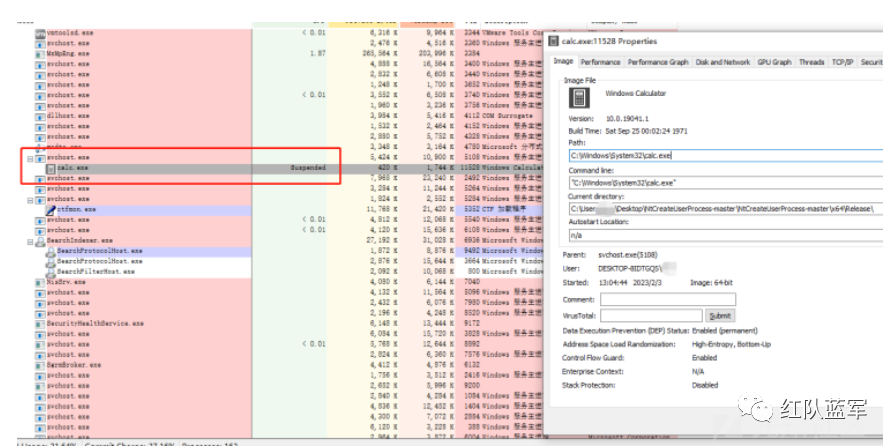Click icon of svchost.exe row with 5,424 K

pos(39,158)
